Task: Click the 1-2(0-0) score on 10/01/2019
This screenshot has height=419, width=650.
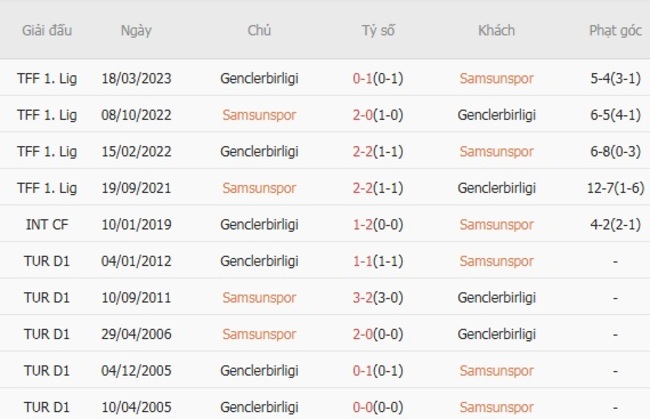Action: click(x=378, y=225)
